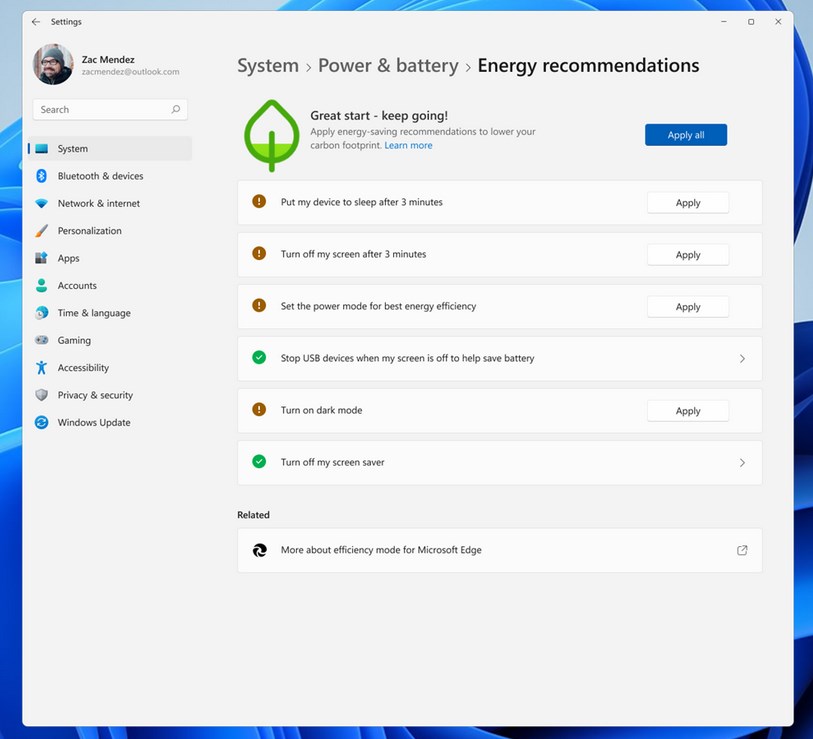This screenshot has height=739, width=813.
Task: Click Zac Mendez profile avatar
Action: pyautogui.click(x=53, y=64)
